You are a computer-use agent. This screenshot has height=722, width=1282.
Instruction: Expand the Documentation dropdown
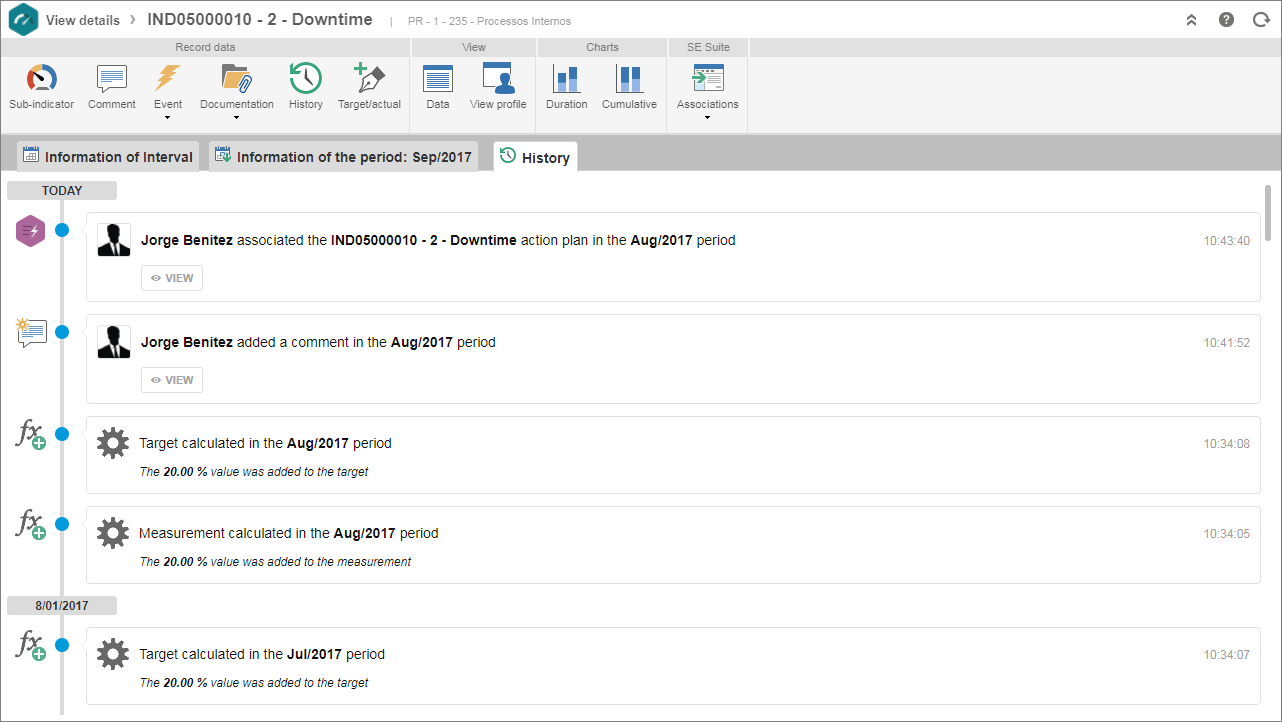pyautogui.click(x=237, y=117)
